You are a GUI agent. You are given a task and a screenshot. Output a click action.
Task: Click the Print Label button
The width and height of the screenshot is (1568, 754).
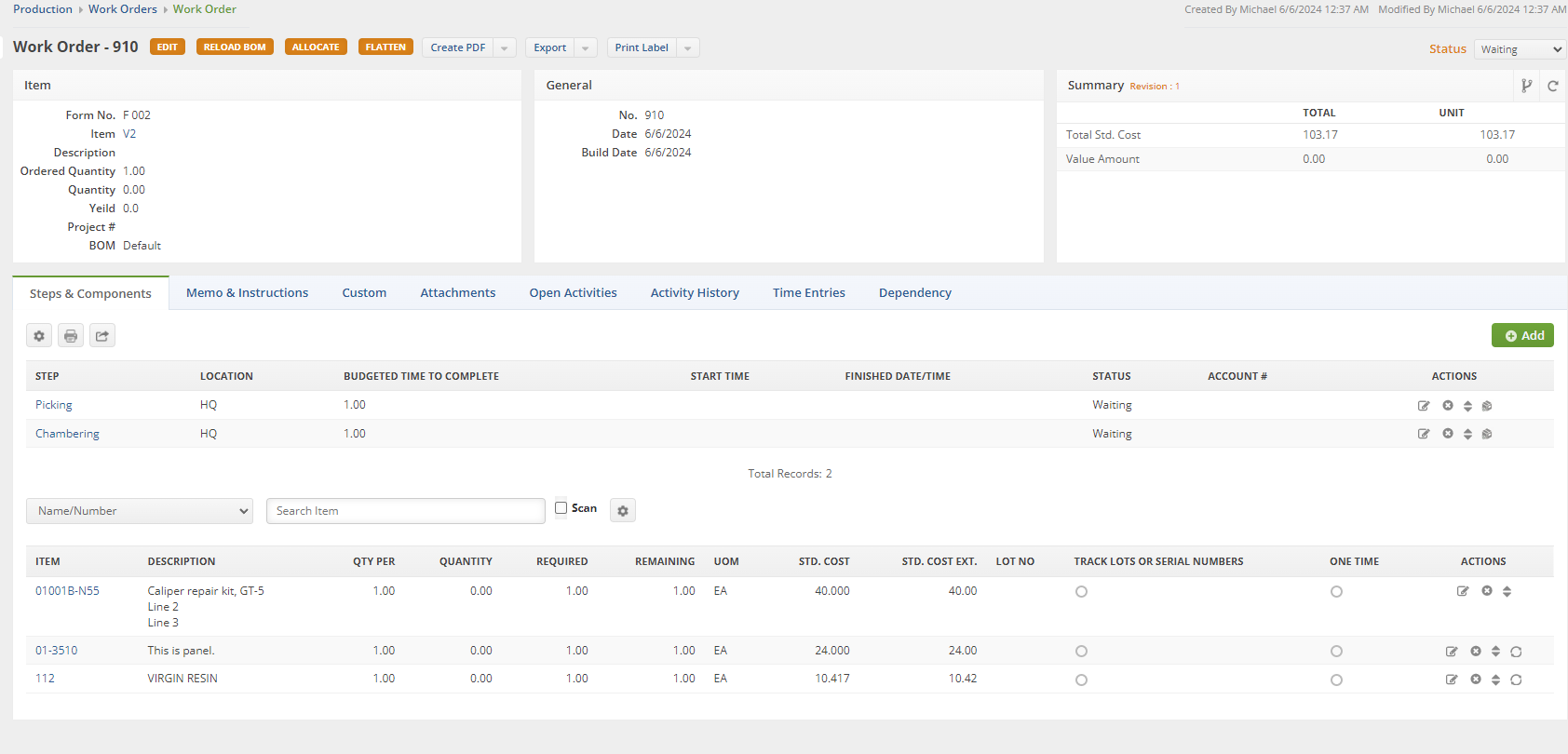(x=642, y=47)
